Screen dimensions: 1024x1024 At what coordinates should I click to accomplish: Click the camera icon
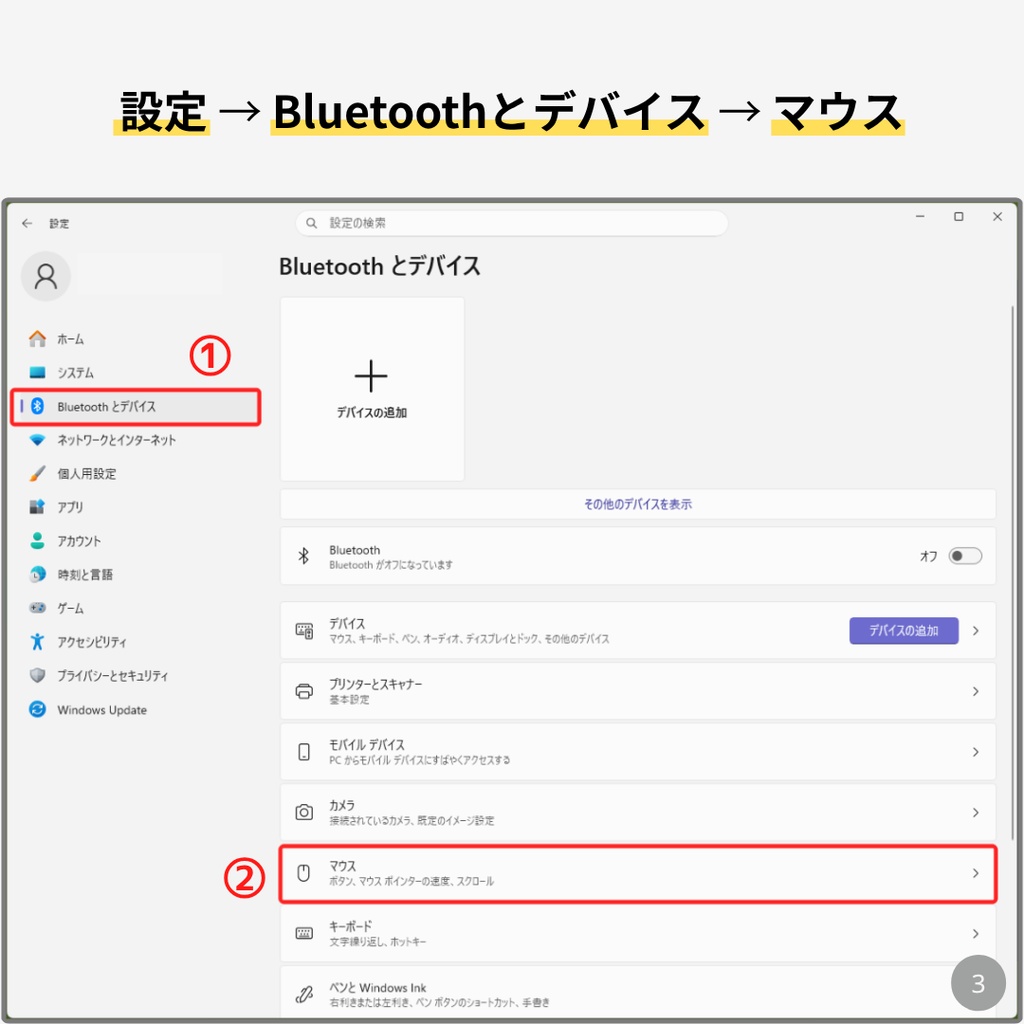click(304, 812)
